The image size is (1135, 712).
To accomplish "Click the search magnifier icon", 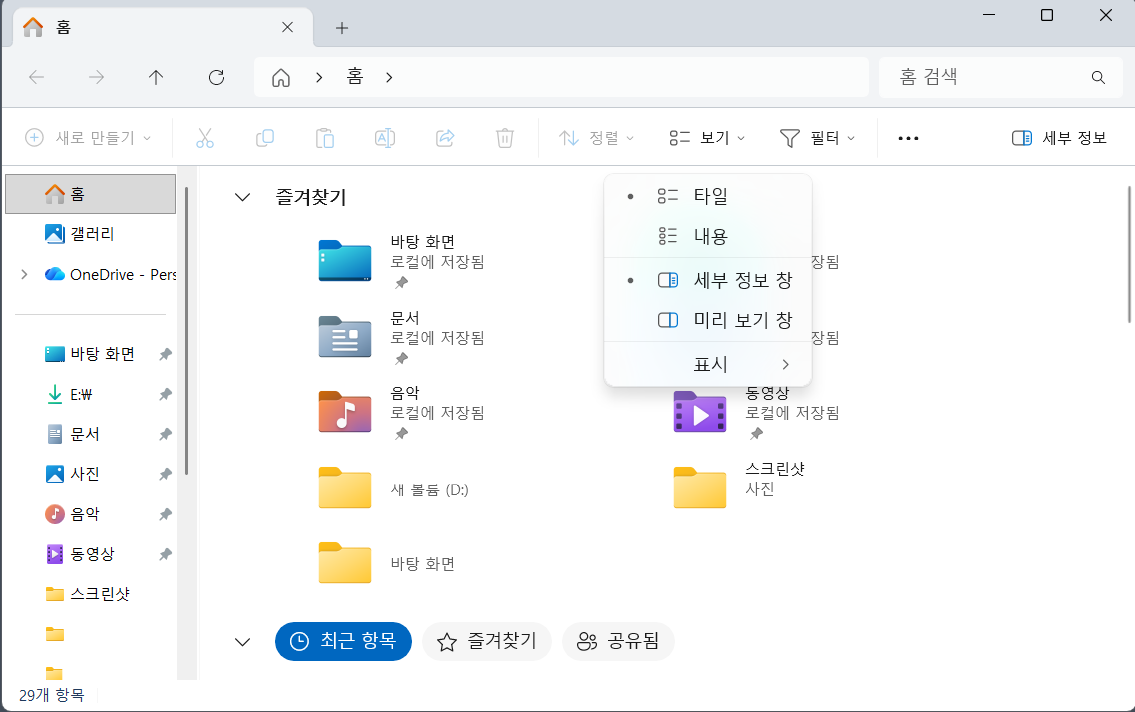I will pyautogui.click(x=1098, y=77).
